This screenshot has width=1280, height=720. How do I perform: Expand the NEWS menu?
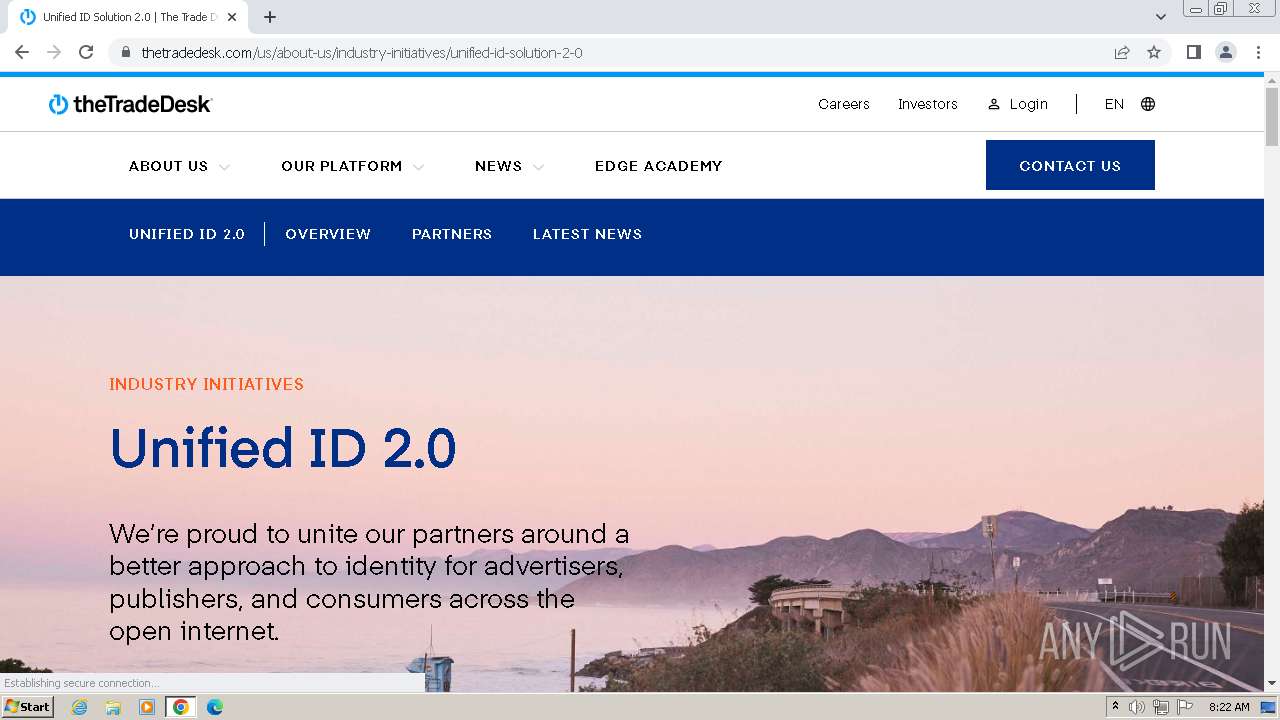pyautogui.click(x=509, y=166)
